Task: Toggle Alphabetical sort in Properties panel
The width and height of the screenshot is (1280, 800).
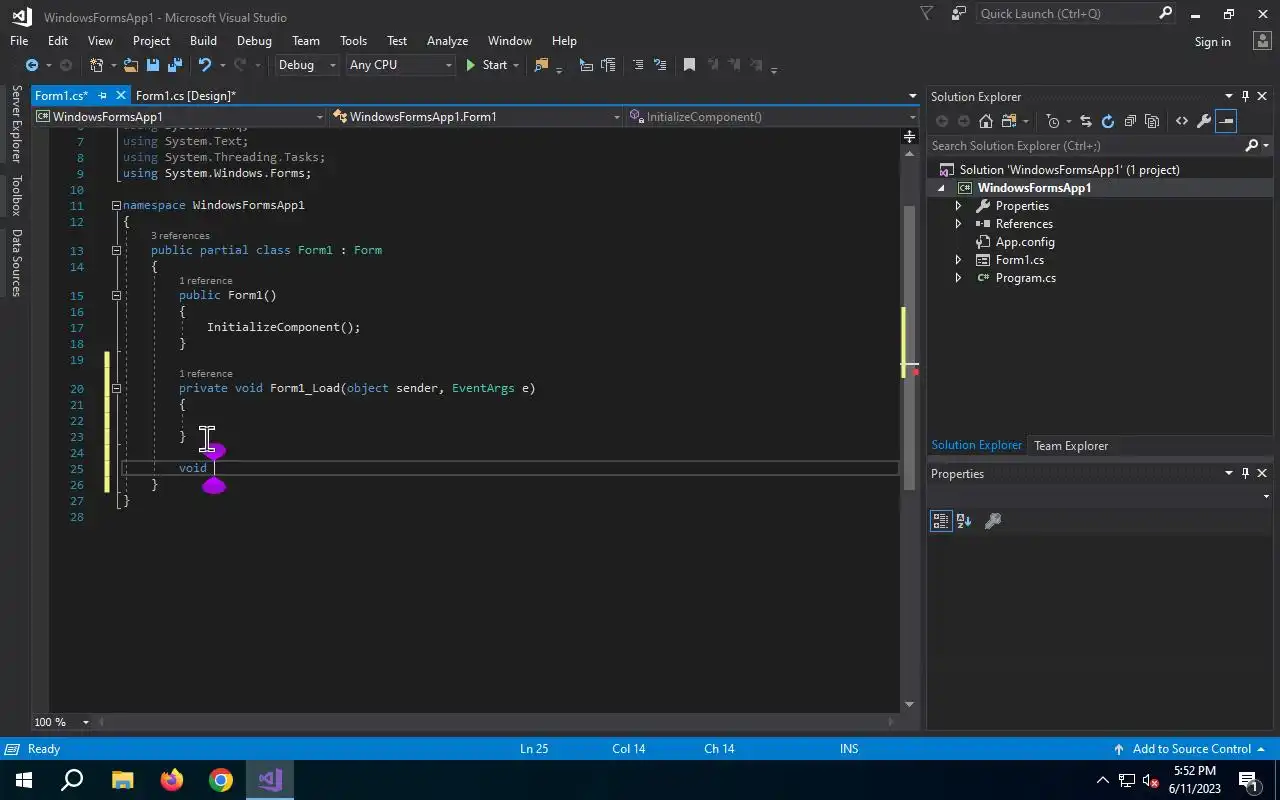Action: tap(964, 521)
